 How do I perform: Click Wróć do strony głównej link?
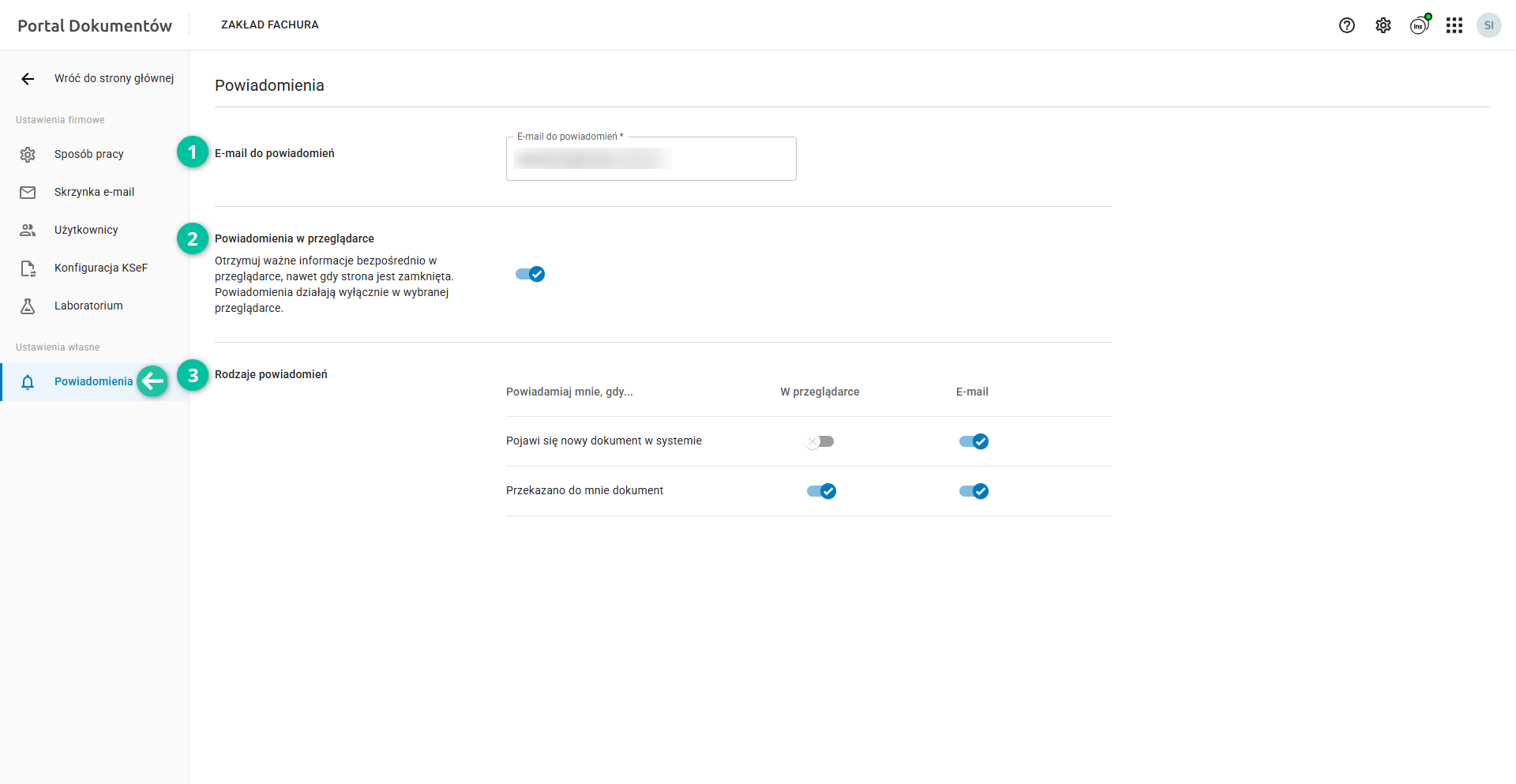[x=114, y=78]
